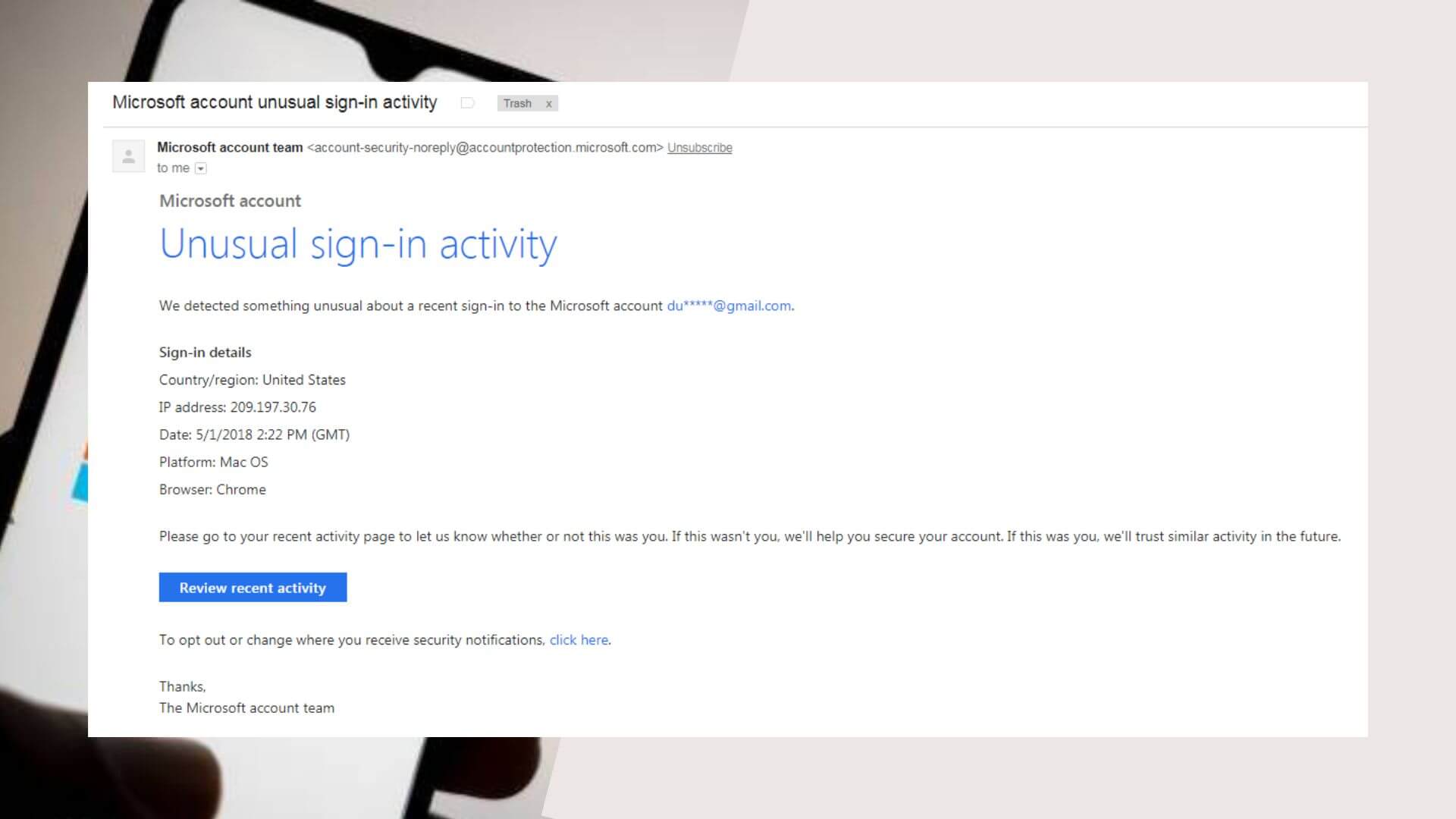Viewport: 1456px width, 819px height.
Task: Click 'The Microsoft account team' signature
Action: 246,708
